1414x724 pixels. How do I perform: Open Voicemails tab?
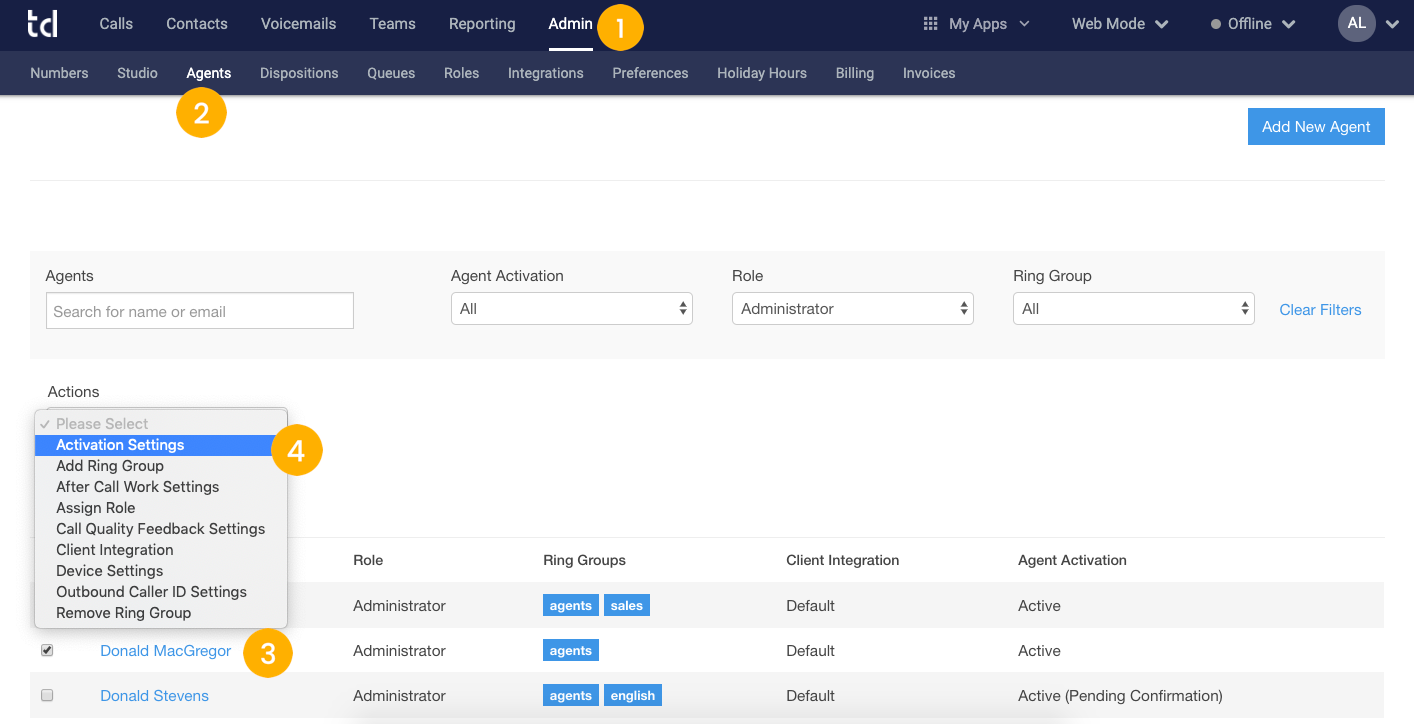point(298,24)
